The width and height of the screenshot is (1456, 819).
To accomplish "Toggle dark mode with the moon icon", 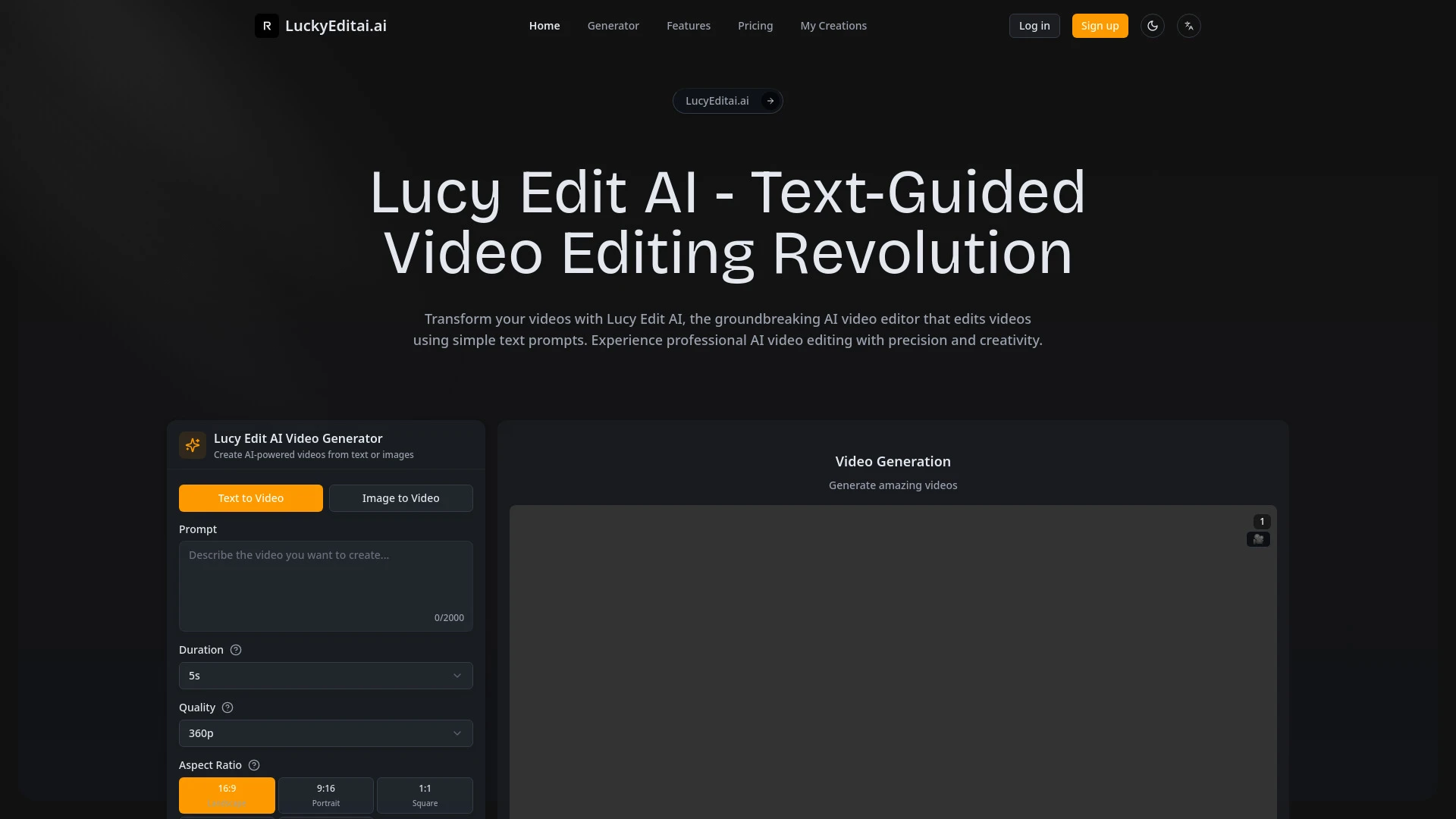I will point(1152,25).
